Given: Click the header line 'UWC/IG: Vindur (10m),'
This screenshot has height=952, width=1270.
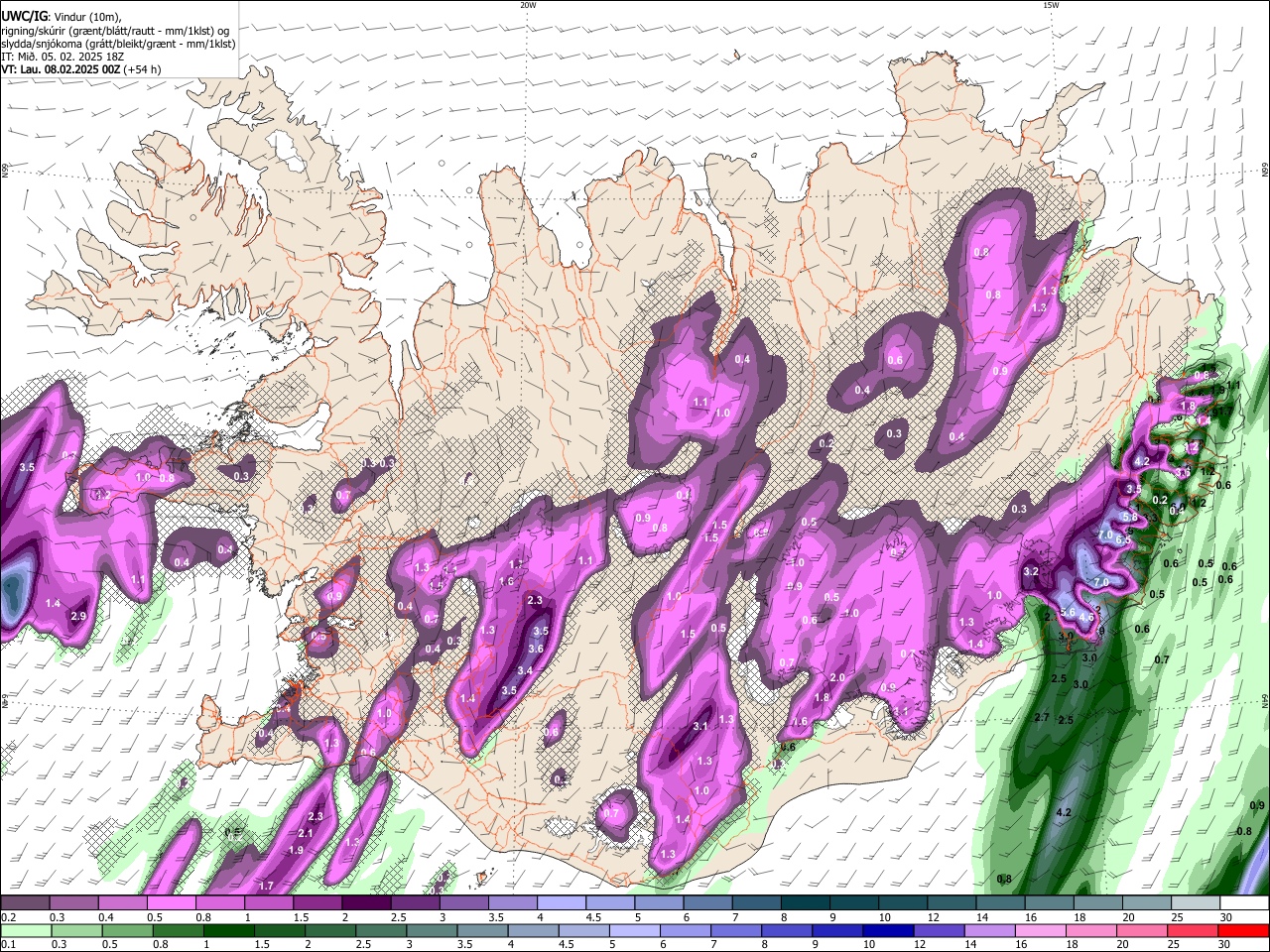Looking at the screenshot, I should point(62,16).
